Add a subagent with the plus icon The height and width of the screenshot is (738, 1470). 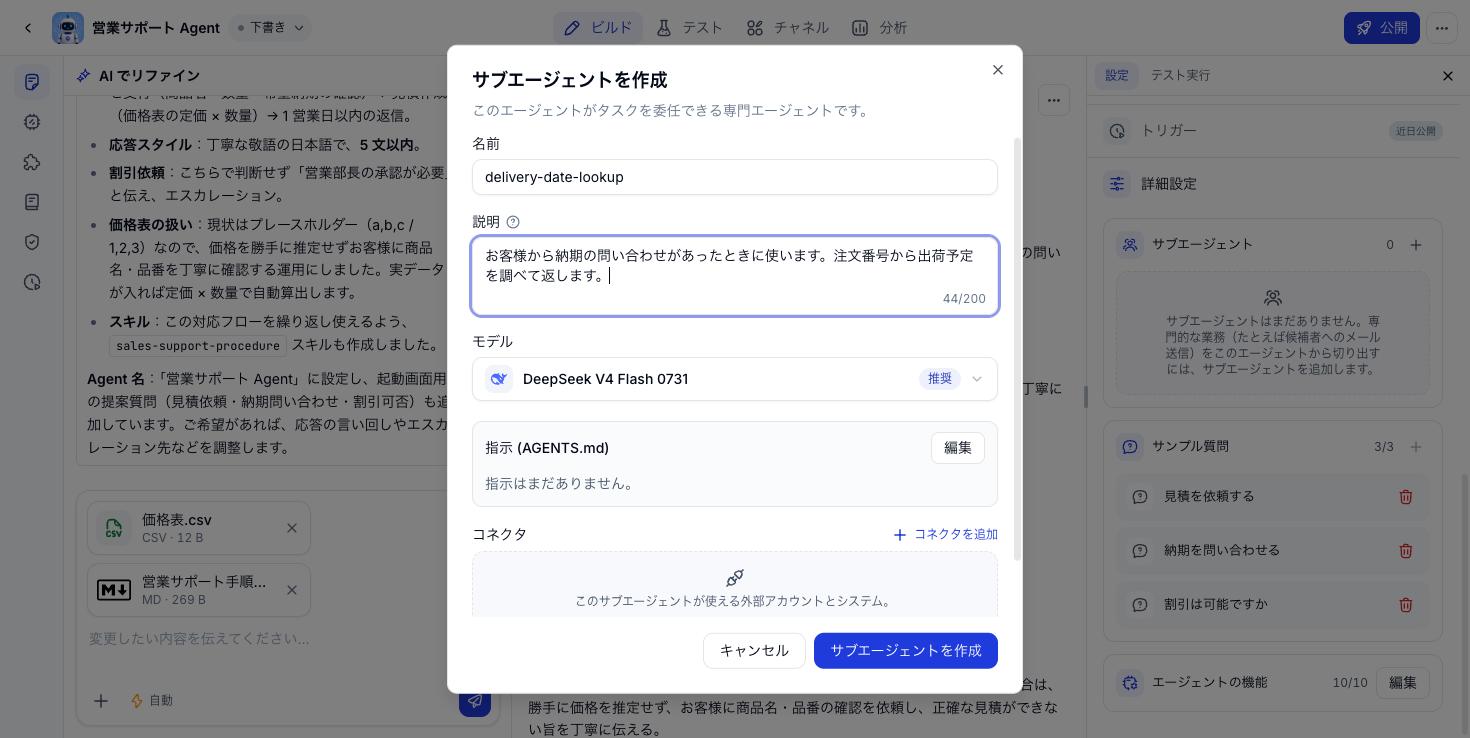click(1416, 245)
